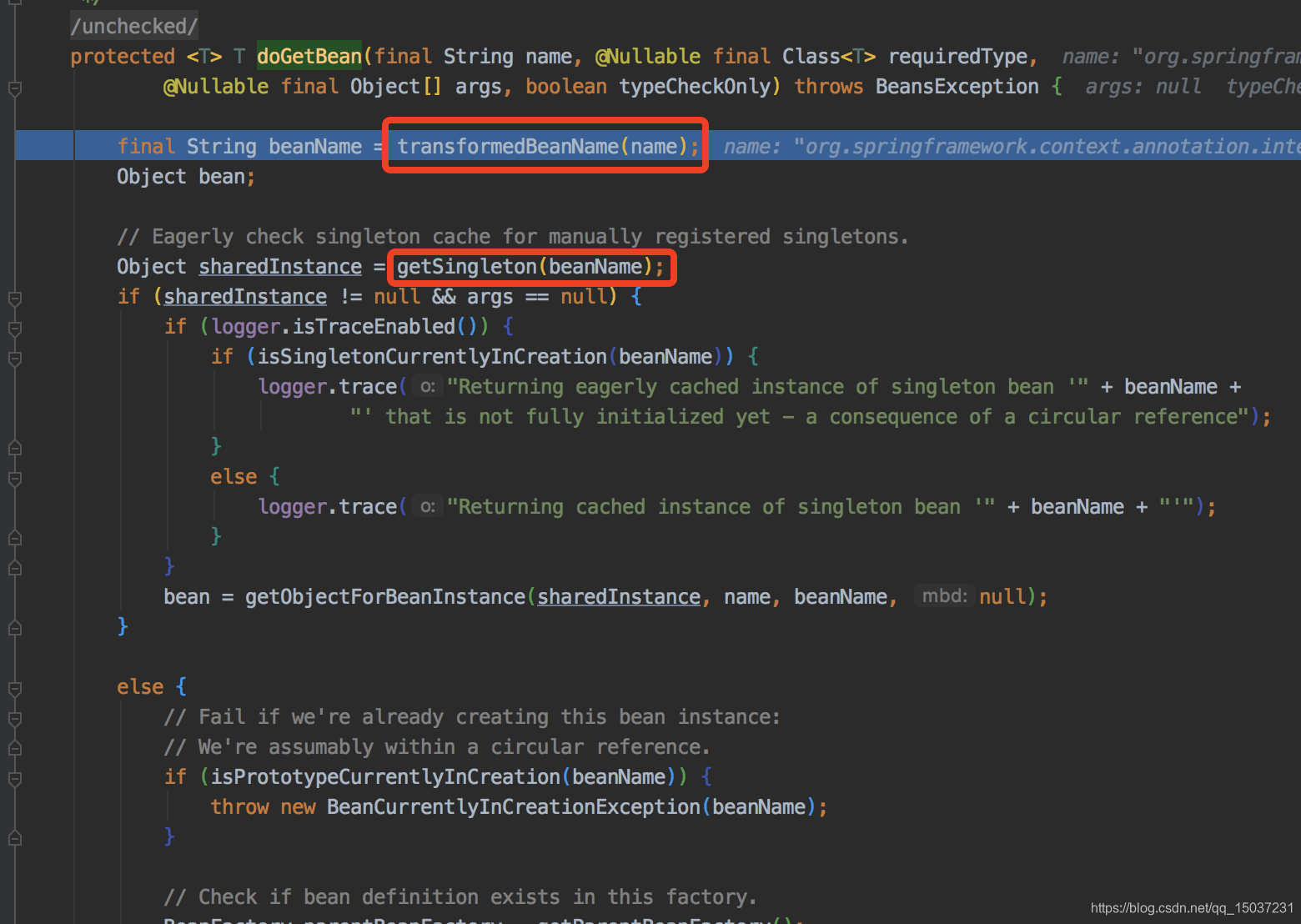The height and width of the screenshot is (924, 1301).
Task: Fold the 'if (sharedInstance != null' block
Action: [14, 298]
